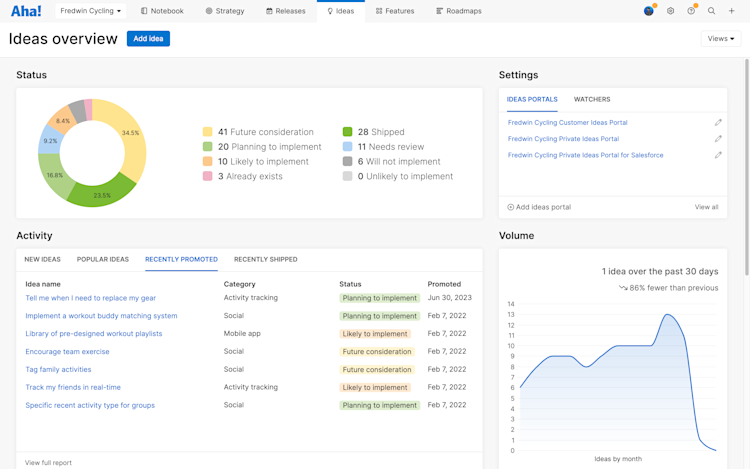Click Future consideration status for Encourage team exercise
Viewport: 750px width, 469px height.
coord(376,351)
